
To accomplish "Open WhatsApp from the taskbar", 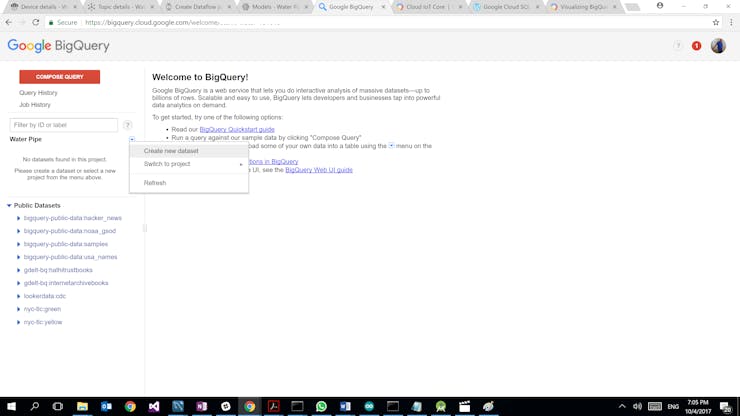I will pos(321,407).
